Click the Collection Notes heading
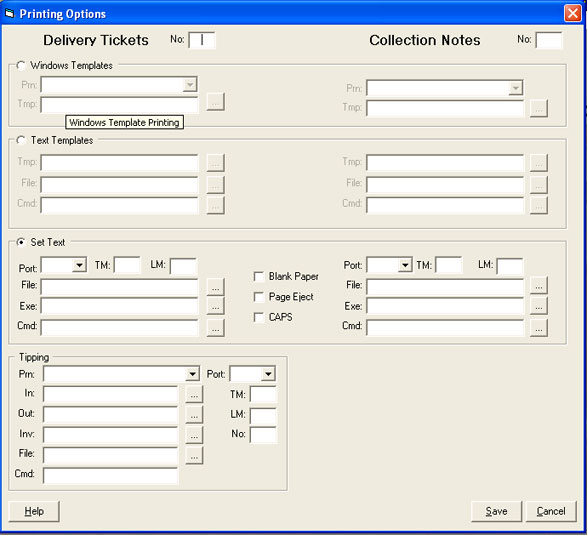This screenshot has width=587, height=535. 425,40
